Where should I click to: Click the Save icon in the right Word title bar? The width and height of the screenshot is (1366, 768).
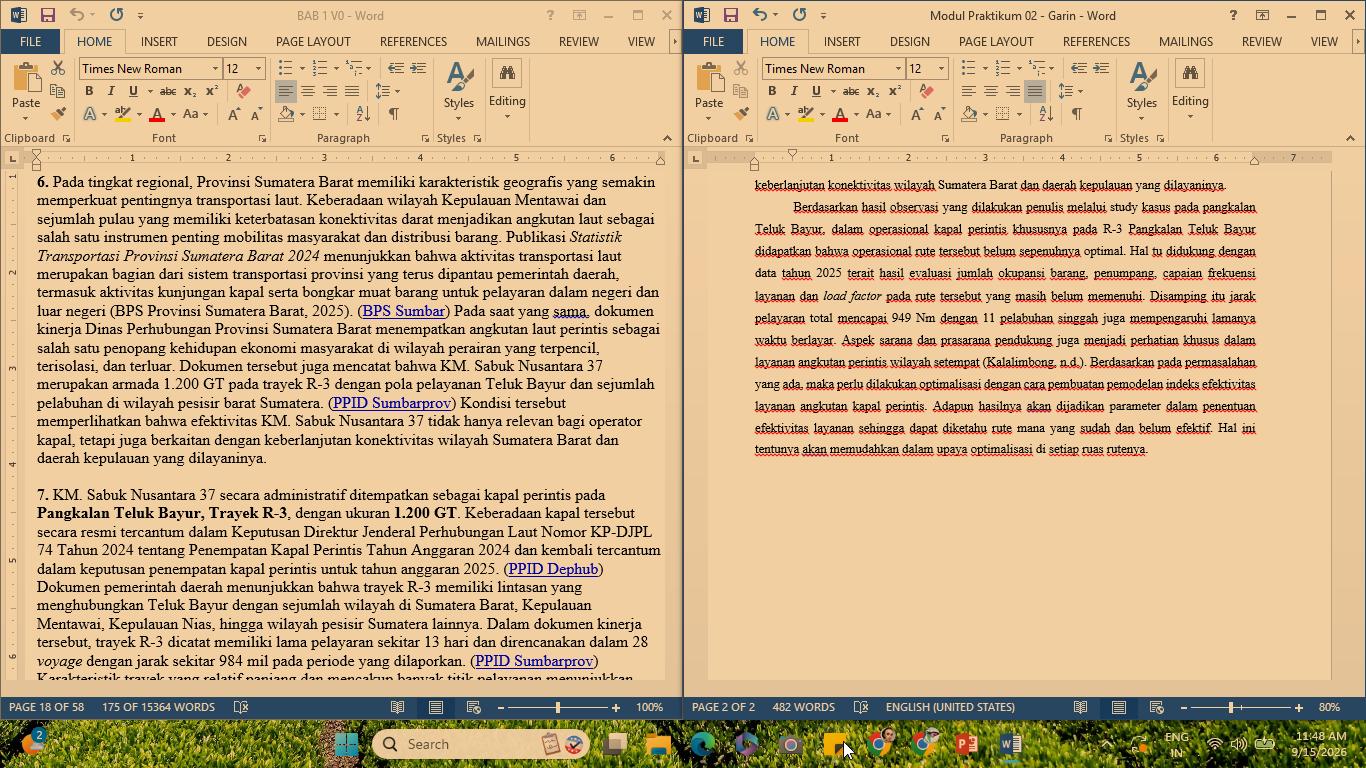point(730,15)
